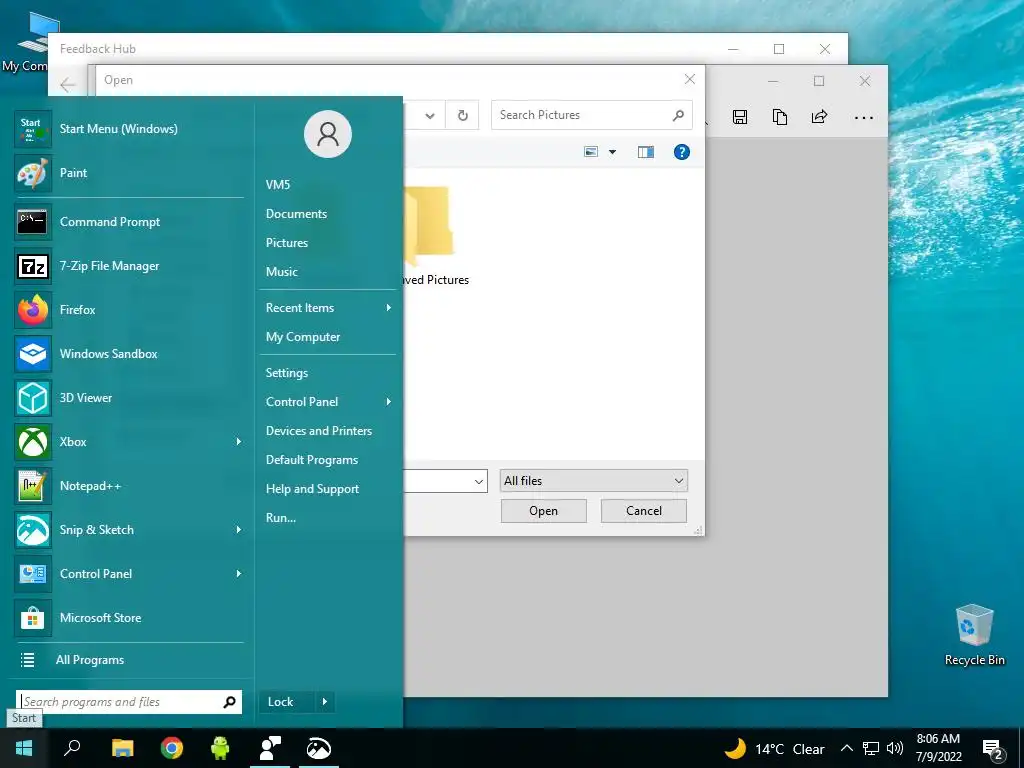Click the Open button in dialog
1024x768 pixels.
pyautogui.click(x=543, y=511)
